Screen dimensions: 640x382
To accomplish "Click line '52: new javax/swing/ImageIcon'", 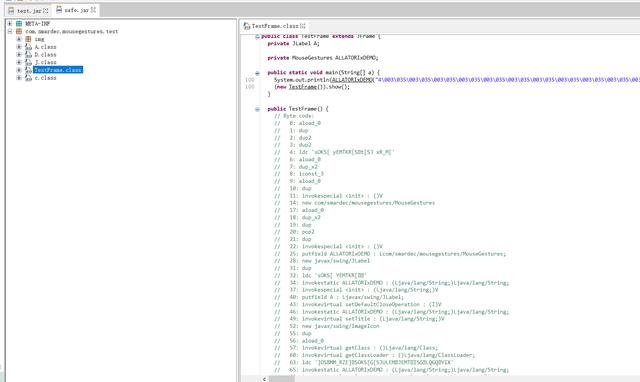I will [327, 326].
